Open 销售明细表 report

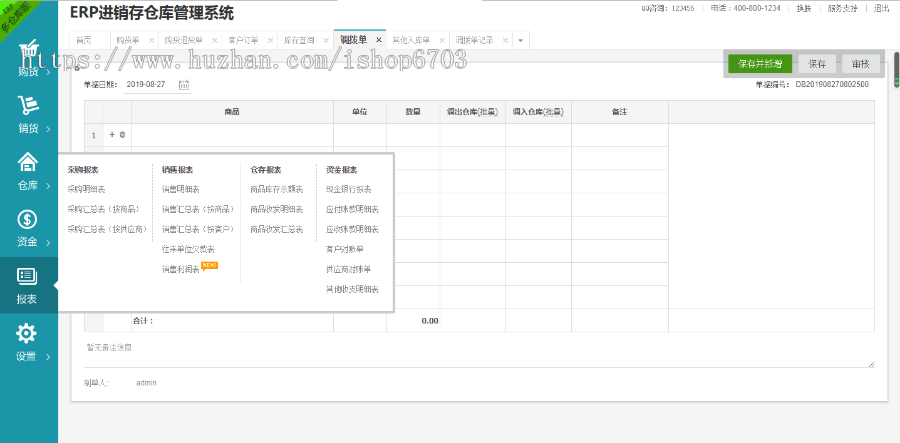[x=181, y=189]
